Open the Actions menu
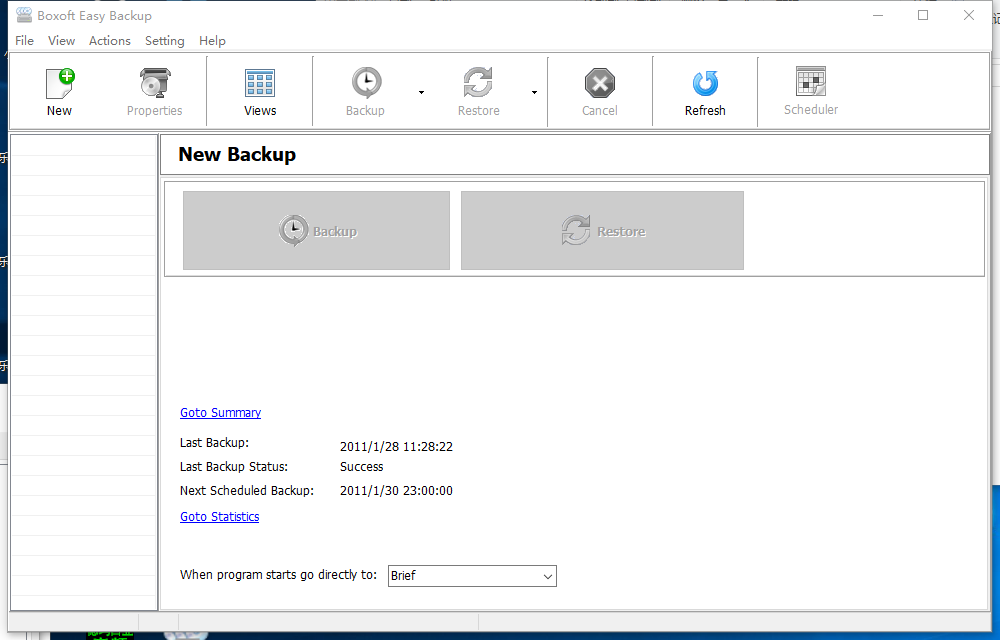The image size is (1000, 640). [109, 40]
